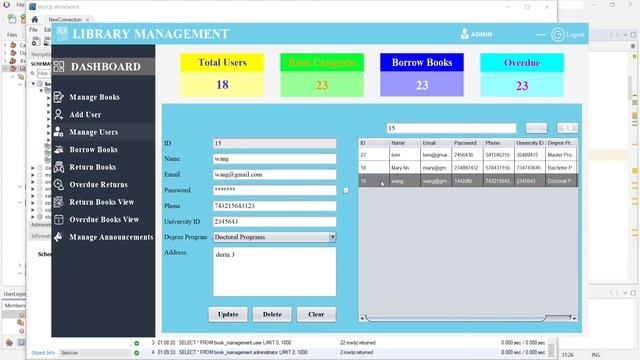Click search magnifier in Workbench schema filter
This screenshot has height=360, width=640.
click(33, 73)
